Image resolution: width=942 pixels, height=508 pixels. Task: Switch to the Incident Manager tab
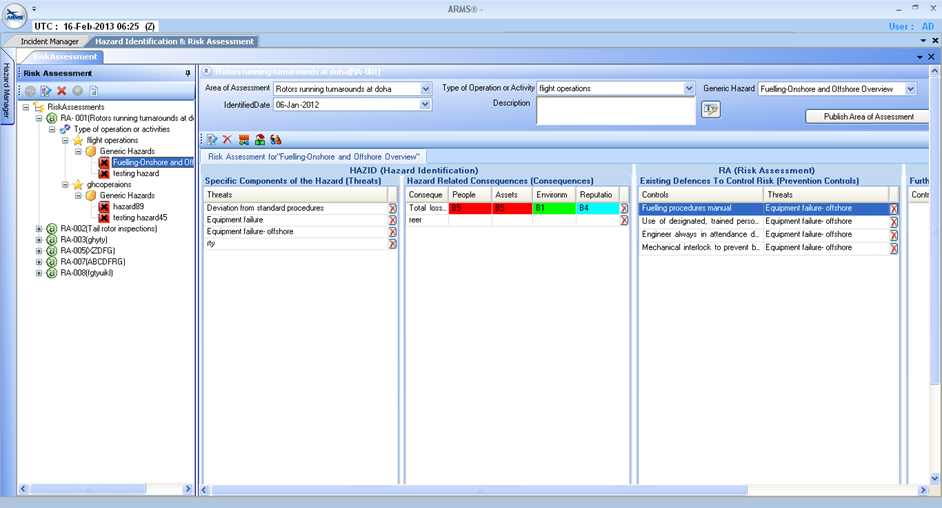click(x=50, y=41)
